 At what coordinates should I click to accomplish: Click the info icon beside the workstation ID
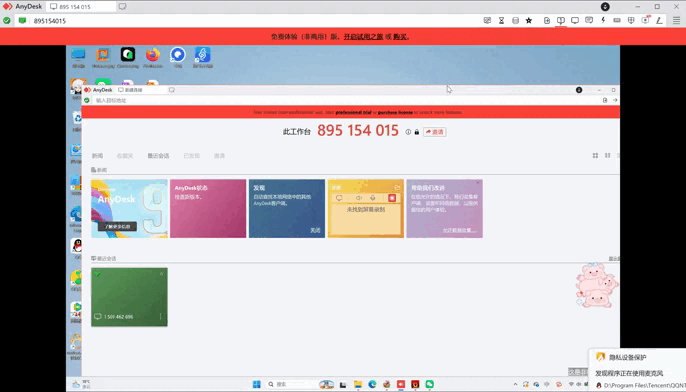pos(408,132)
